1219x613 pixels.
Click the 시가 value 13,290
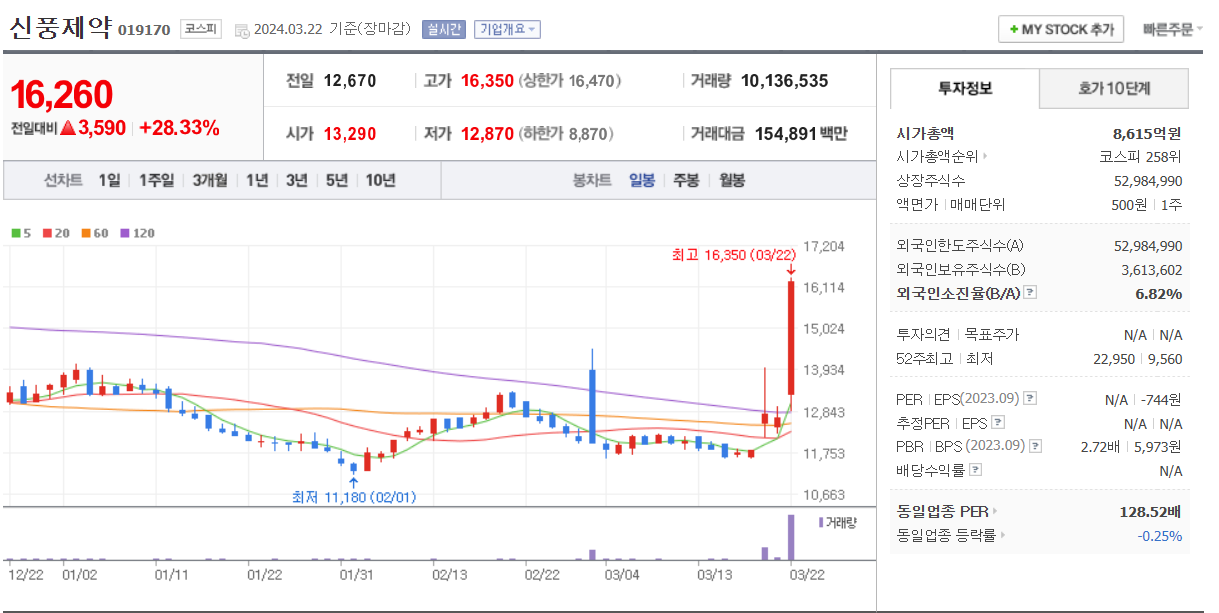click(x=350, y=133)
